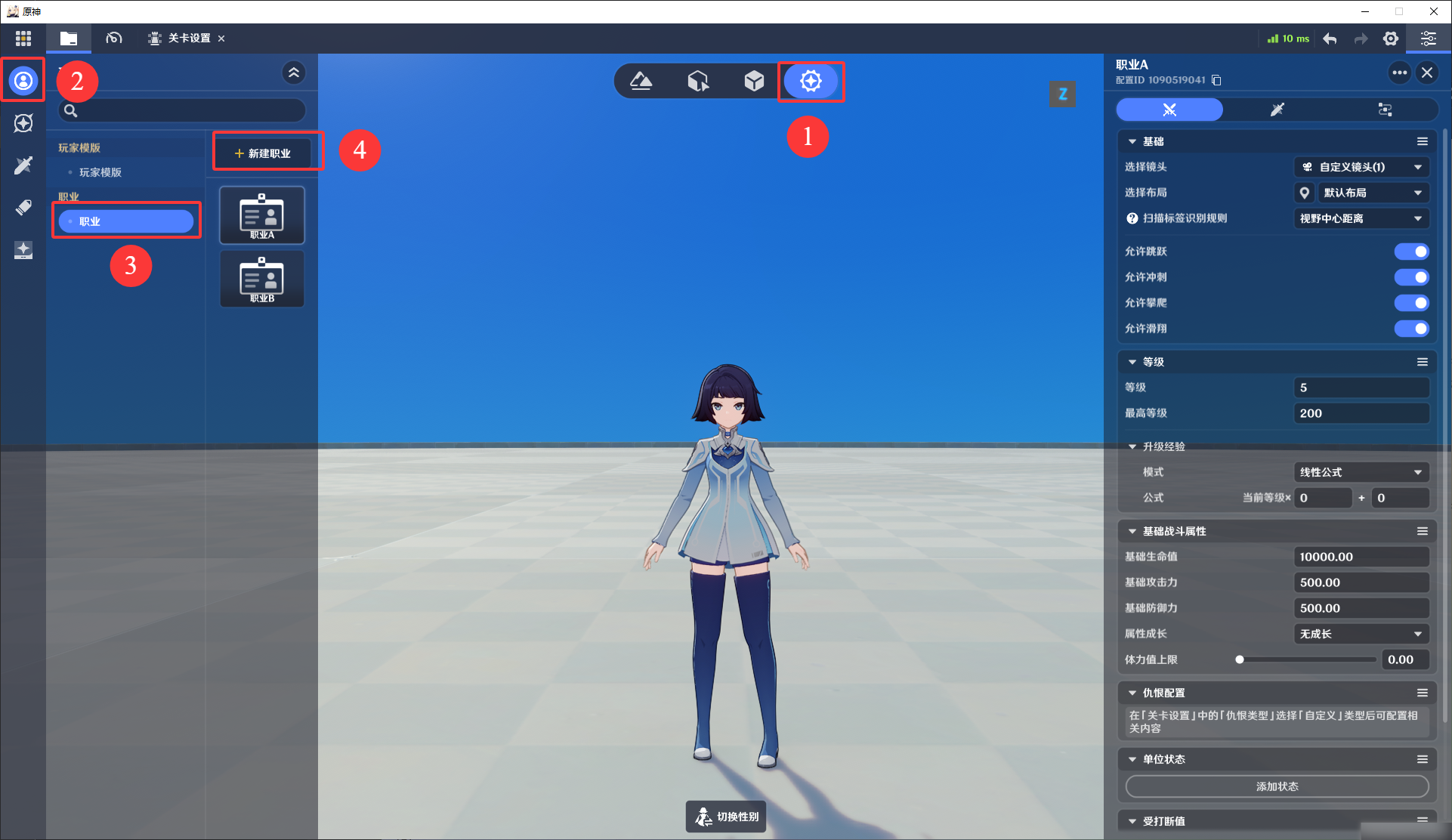
Task: Click the 添加状态 button
Action: click(1277, 786)
